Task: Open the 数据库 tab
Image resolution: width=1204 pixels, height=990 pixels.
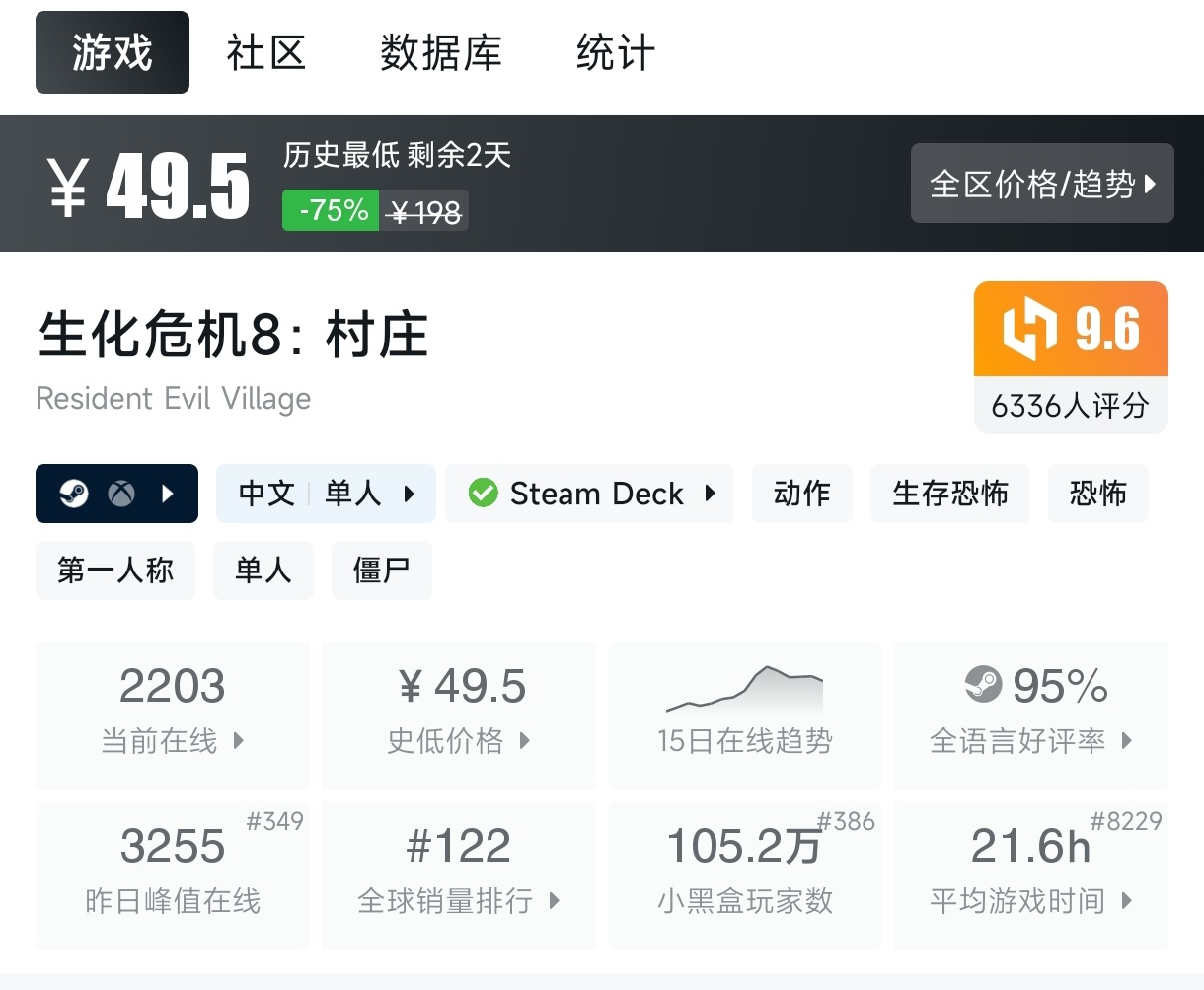Action: (x=441, y=52)
